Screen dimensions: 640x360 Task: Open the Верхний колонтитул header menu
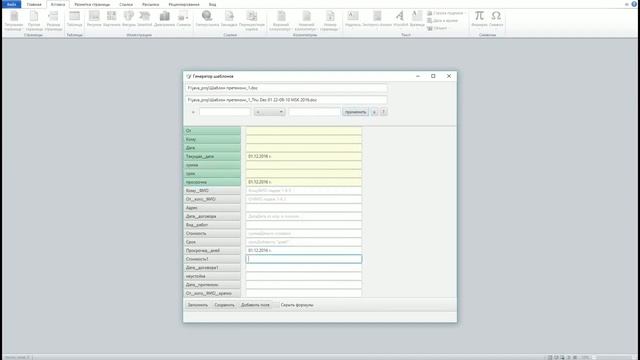point(281,21)
